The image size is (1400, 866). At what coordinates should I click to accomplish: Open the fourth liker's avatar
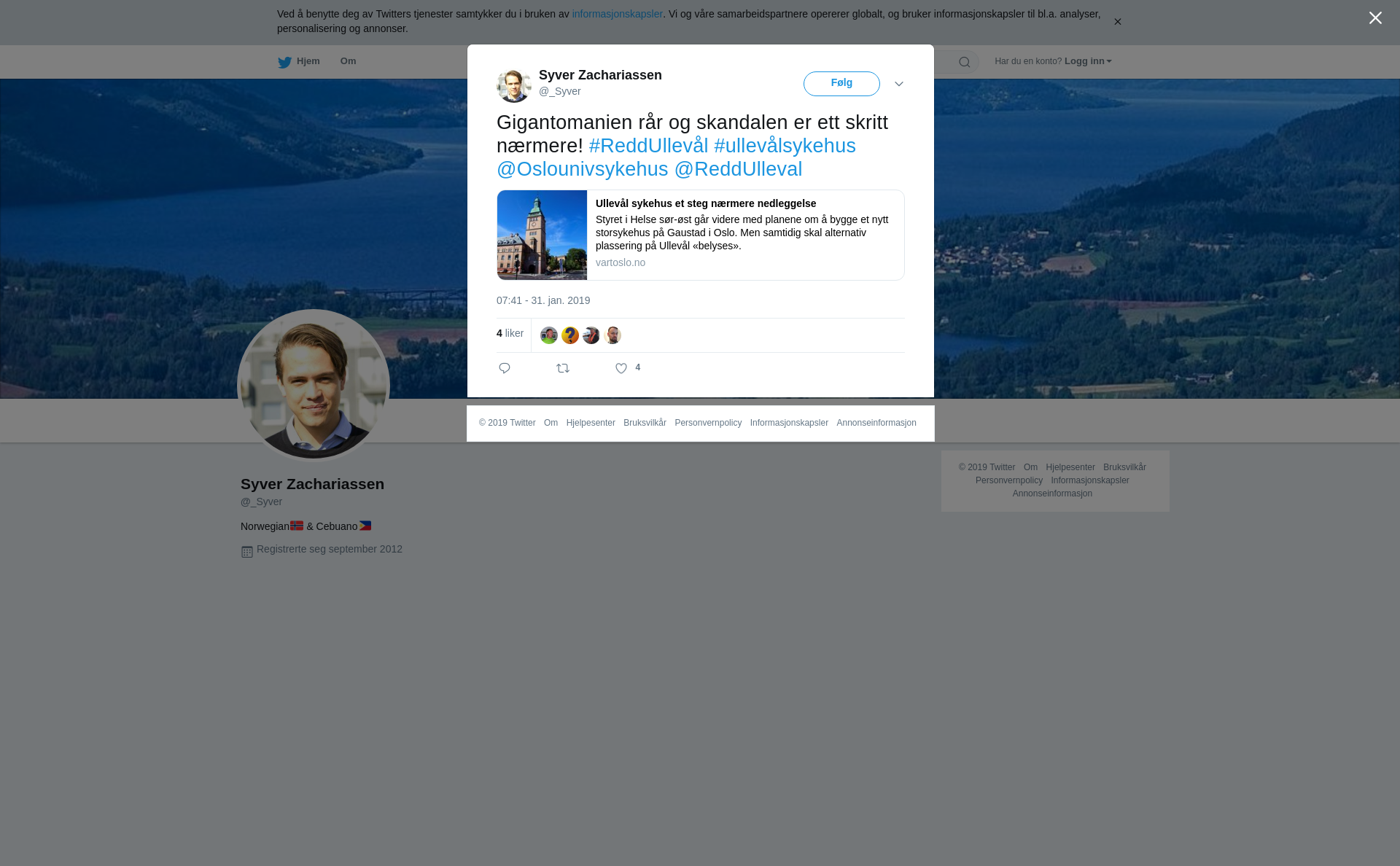pos(612,335)
